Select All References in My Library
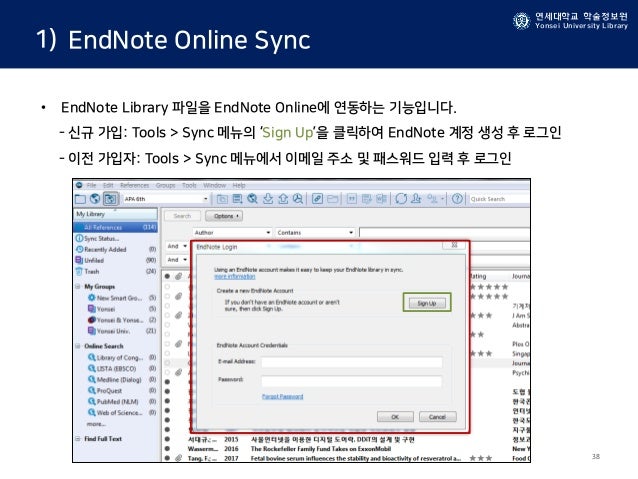This screenshot has height=479, width=638. point(116,227)
